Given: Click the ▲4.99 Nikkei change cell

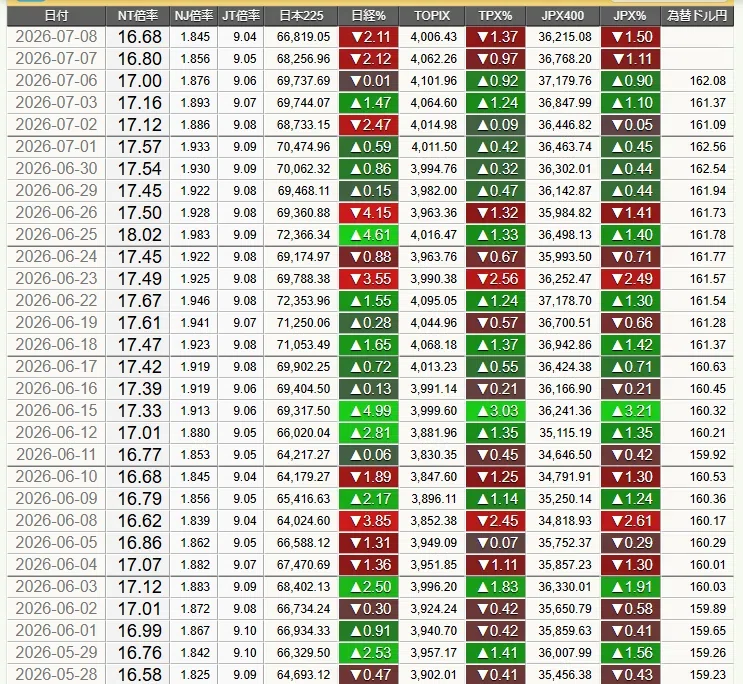Looking at the screenshot, I should tap(369, 410).
